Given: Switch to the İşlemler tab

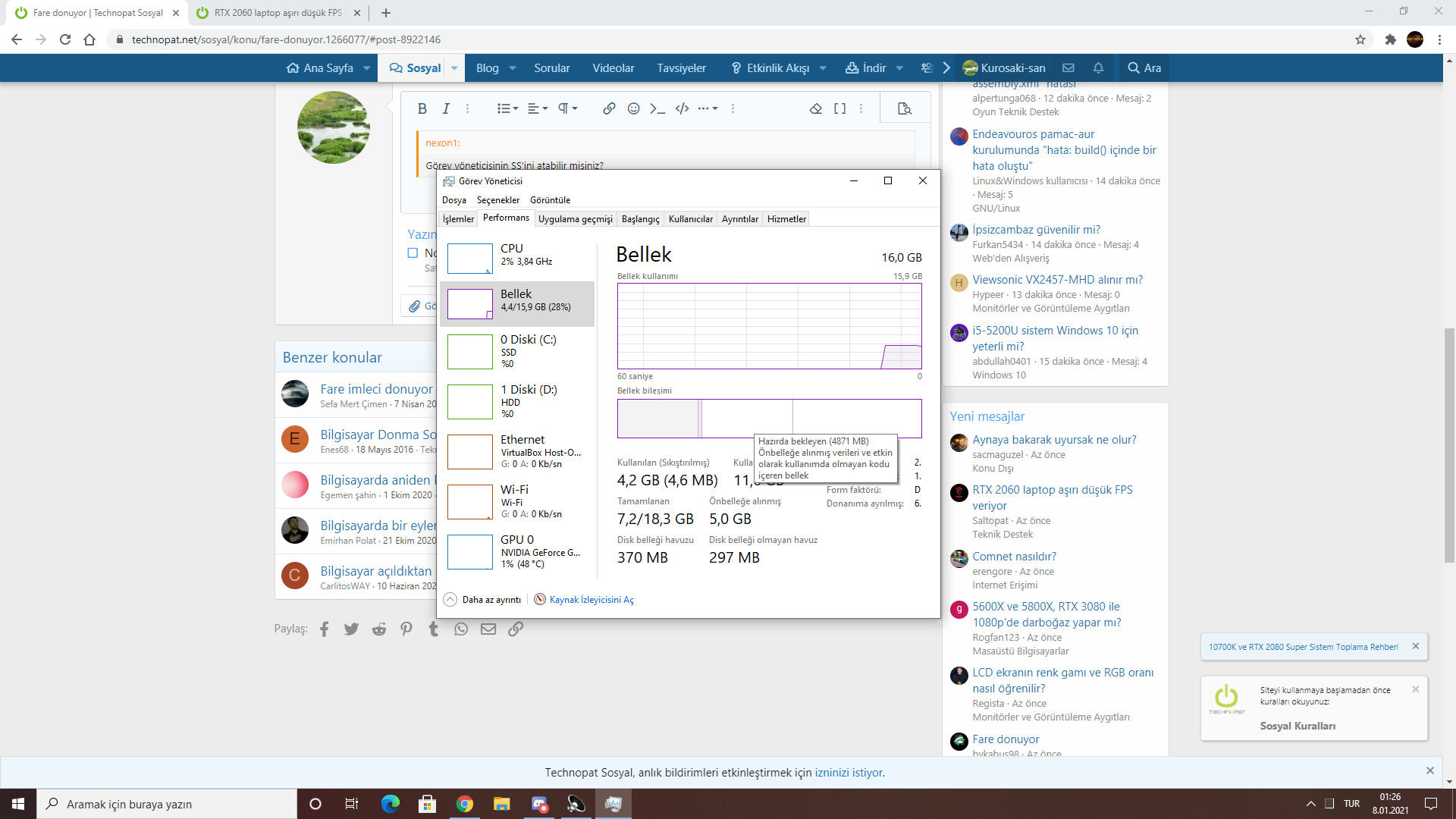Looking at the screenshot, I should tap(458, 219).
